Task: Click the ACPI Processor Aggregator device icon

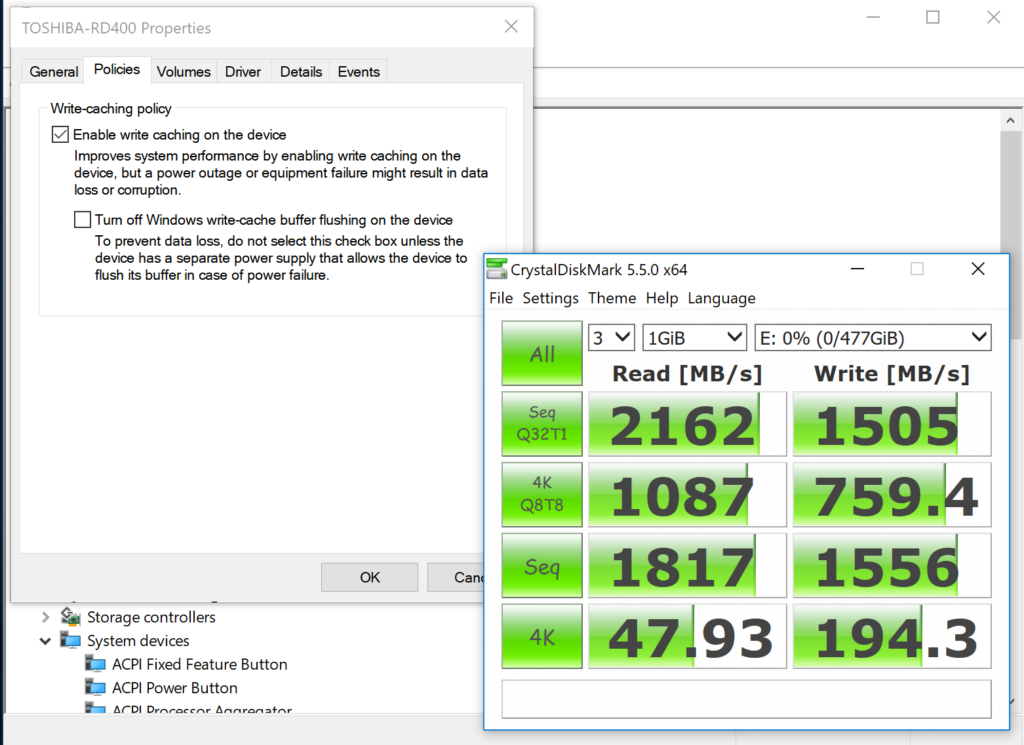Action: tap(97, 710)
